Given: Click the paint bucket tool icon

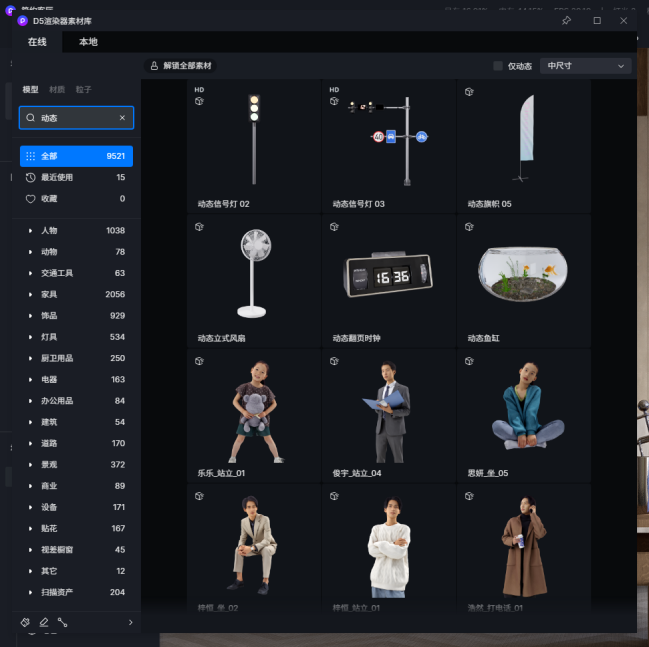Looking at the screenshot, I should click(x=26, y=622).
